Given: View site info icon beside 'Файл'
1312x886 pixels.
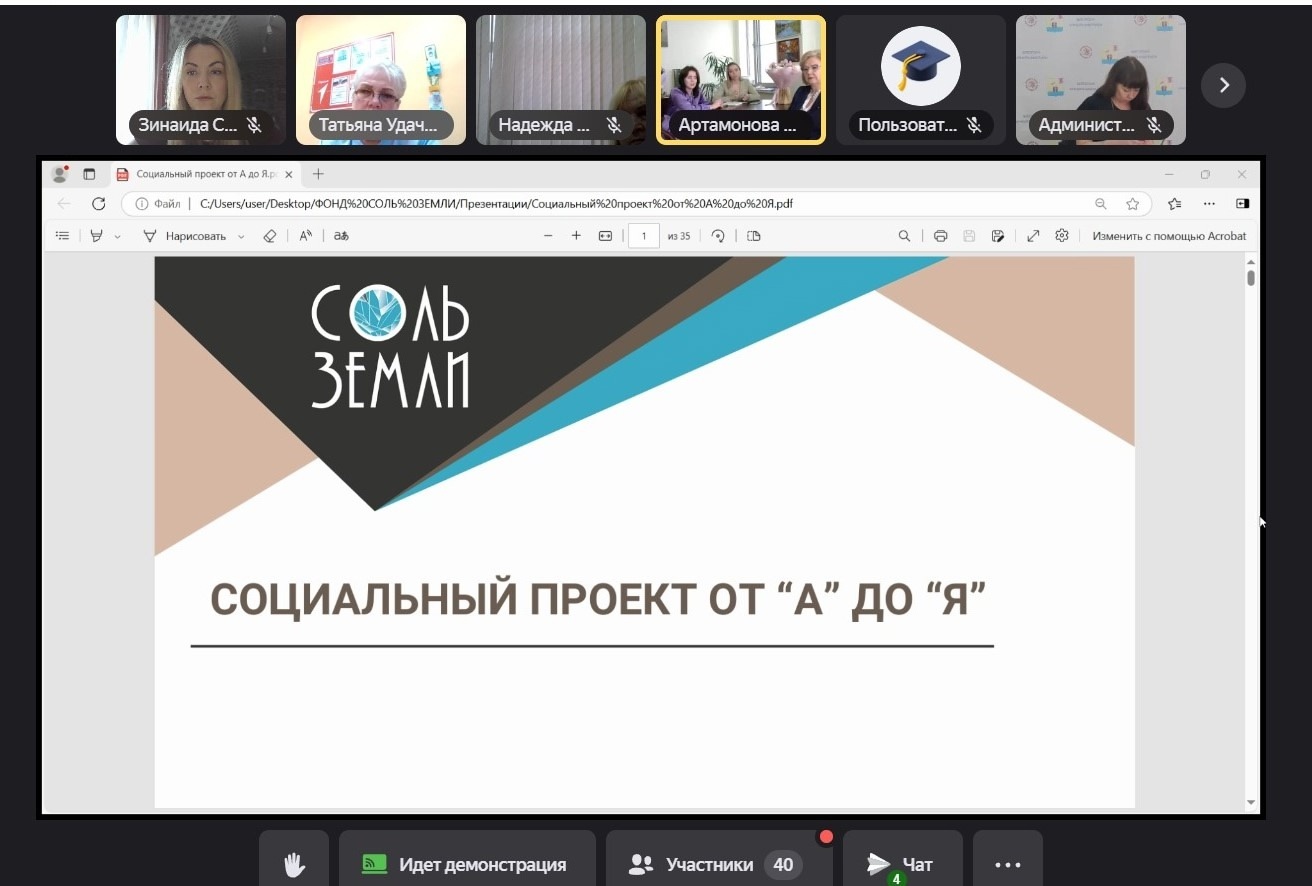Looking at the screenshot, I should (141, 204).
